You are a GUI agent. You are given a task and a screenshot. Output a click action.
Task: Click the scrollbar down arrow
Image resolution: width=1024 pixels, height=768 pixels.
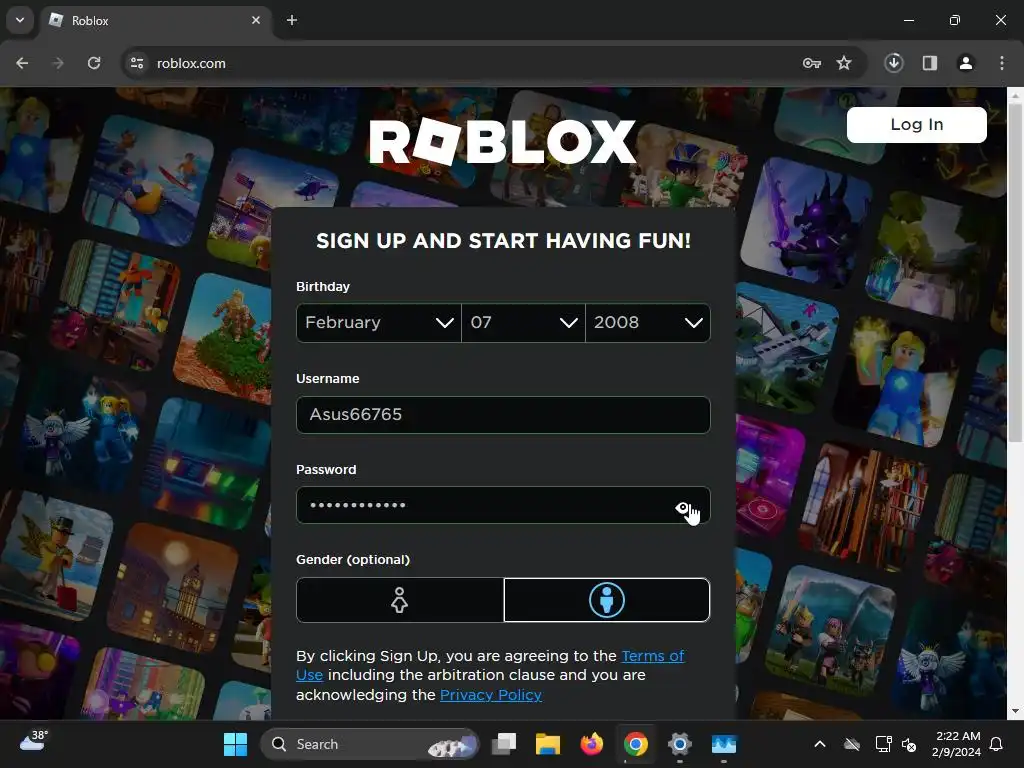point(1016,711)
